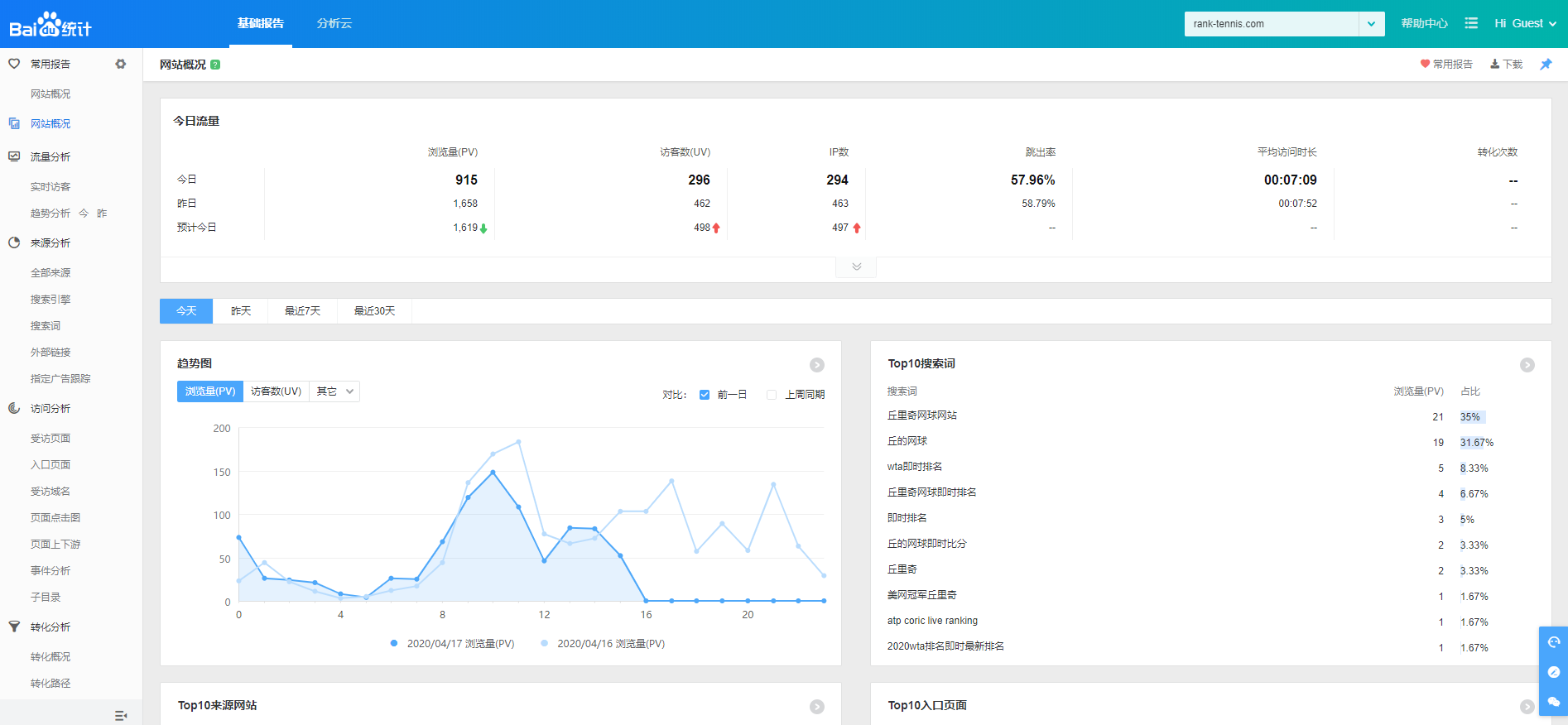Click the red up arrow beside 497
This screenshot has width=1568, height=725.
857,228
